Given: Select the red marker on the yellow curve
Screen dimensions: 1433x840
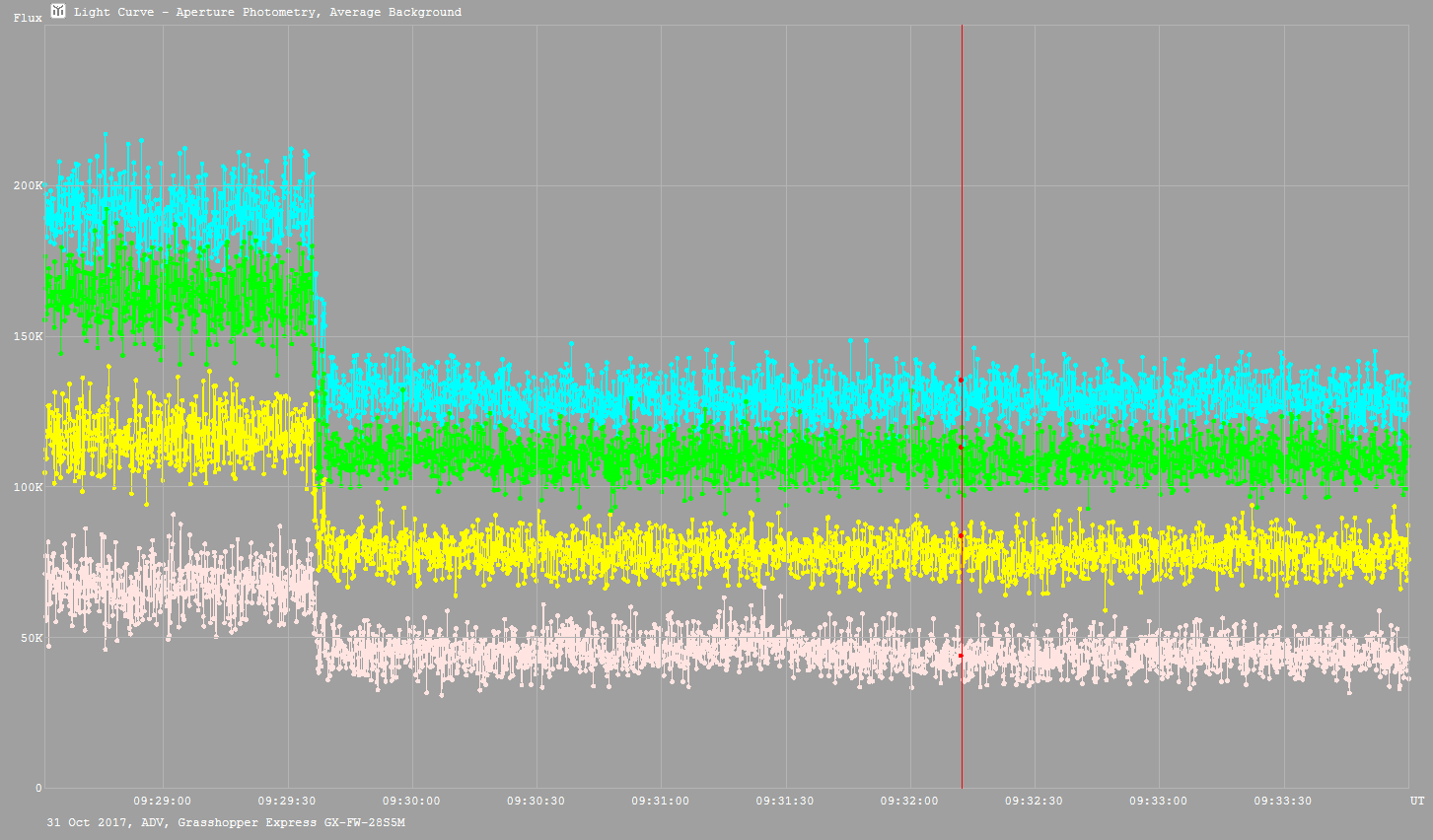Looking at the screenshot, I should point(961,535).
